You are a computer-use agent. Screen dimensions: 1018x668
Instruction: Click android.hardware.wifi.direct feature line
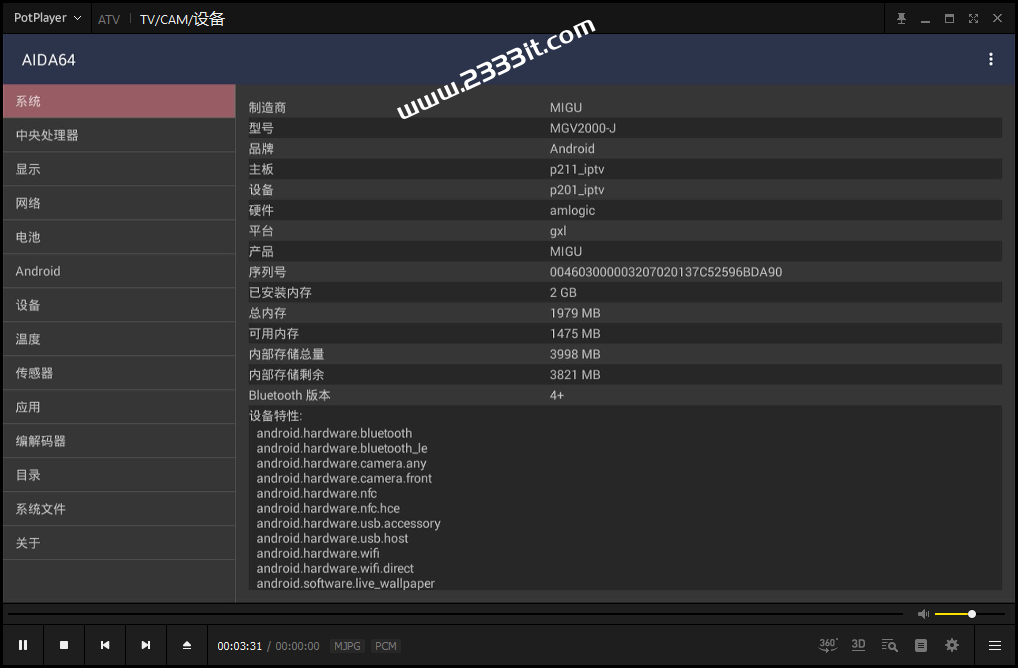pos(335,568)
